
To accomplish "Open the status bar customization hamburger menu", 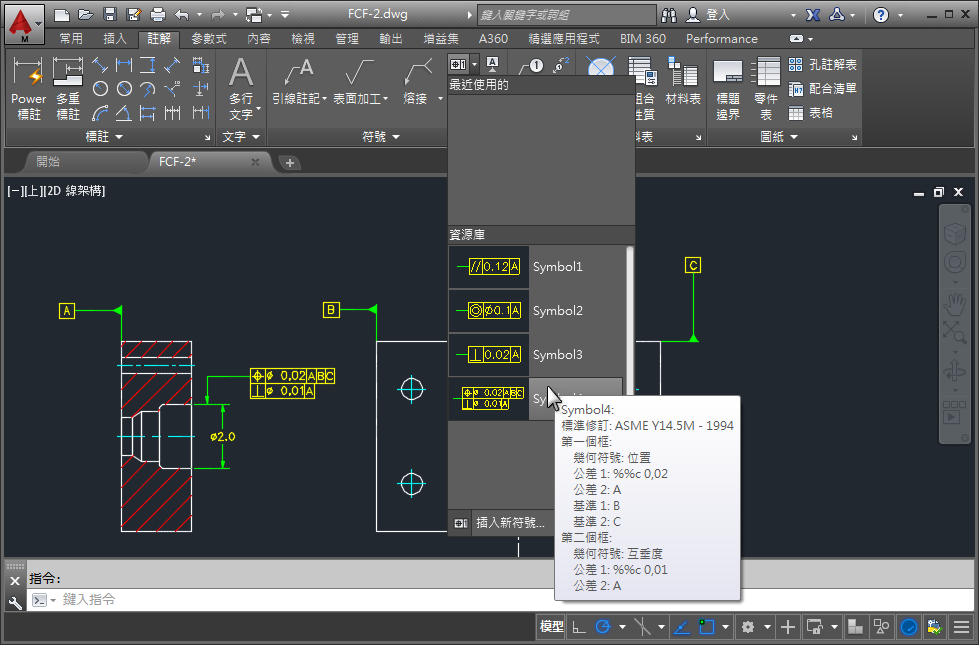I will point(962,626).
